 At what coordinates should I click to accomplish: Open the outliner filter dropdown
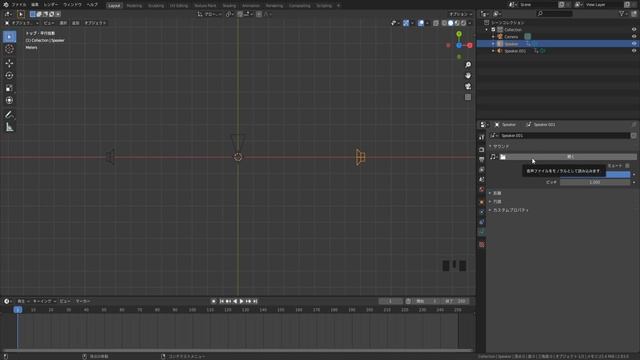coord(624,13)
